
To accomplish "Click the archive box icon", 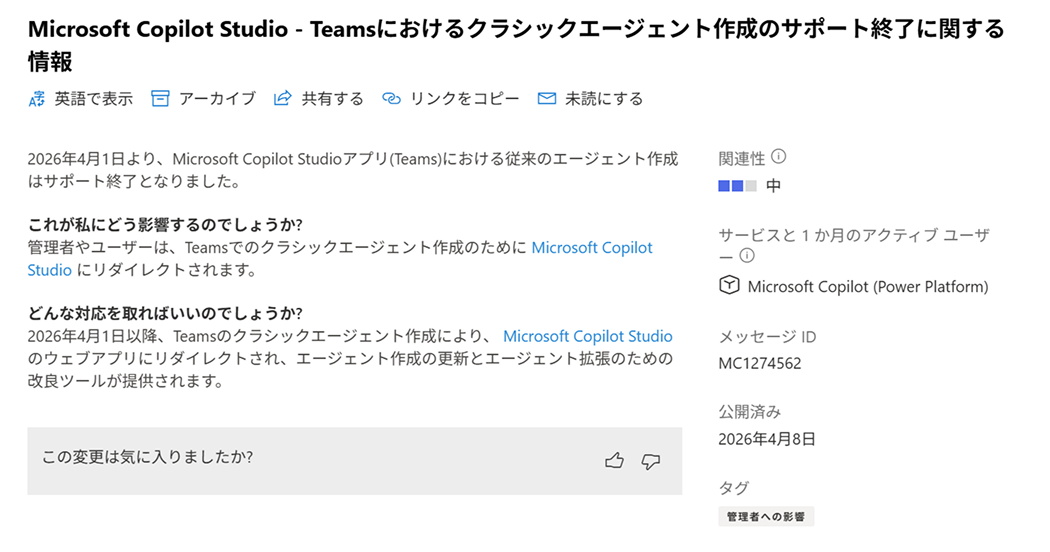I will (x=160, y=99).
